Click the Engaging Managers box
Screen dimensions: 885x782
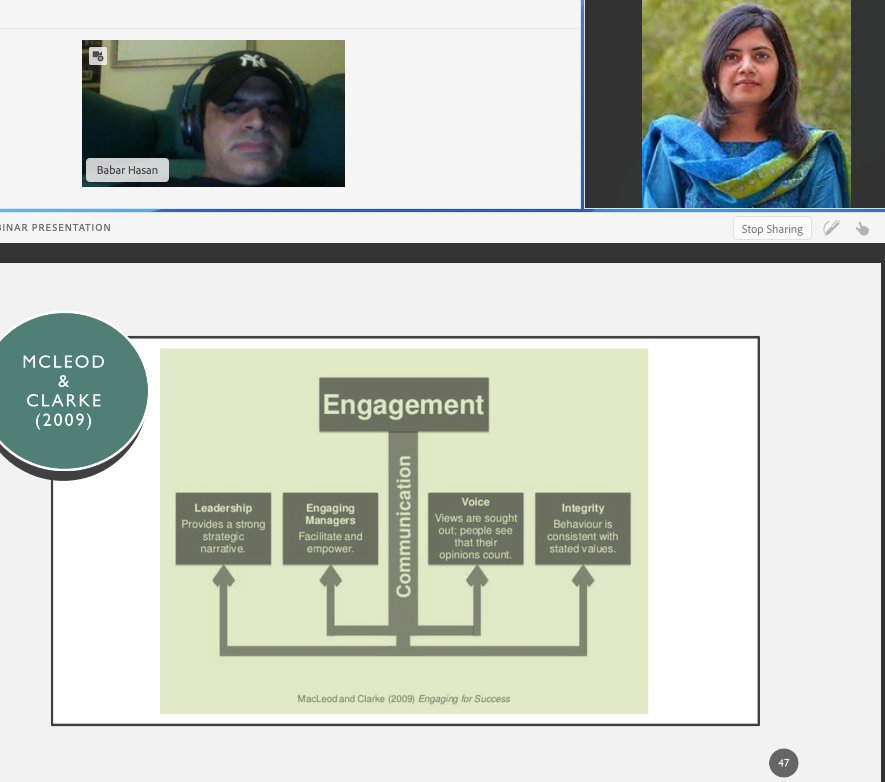click(x=330, y=528)
